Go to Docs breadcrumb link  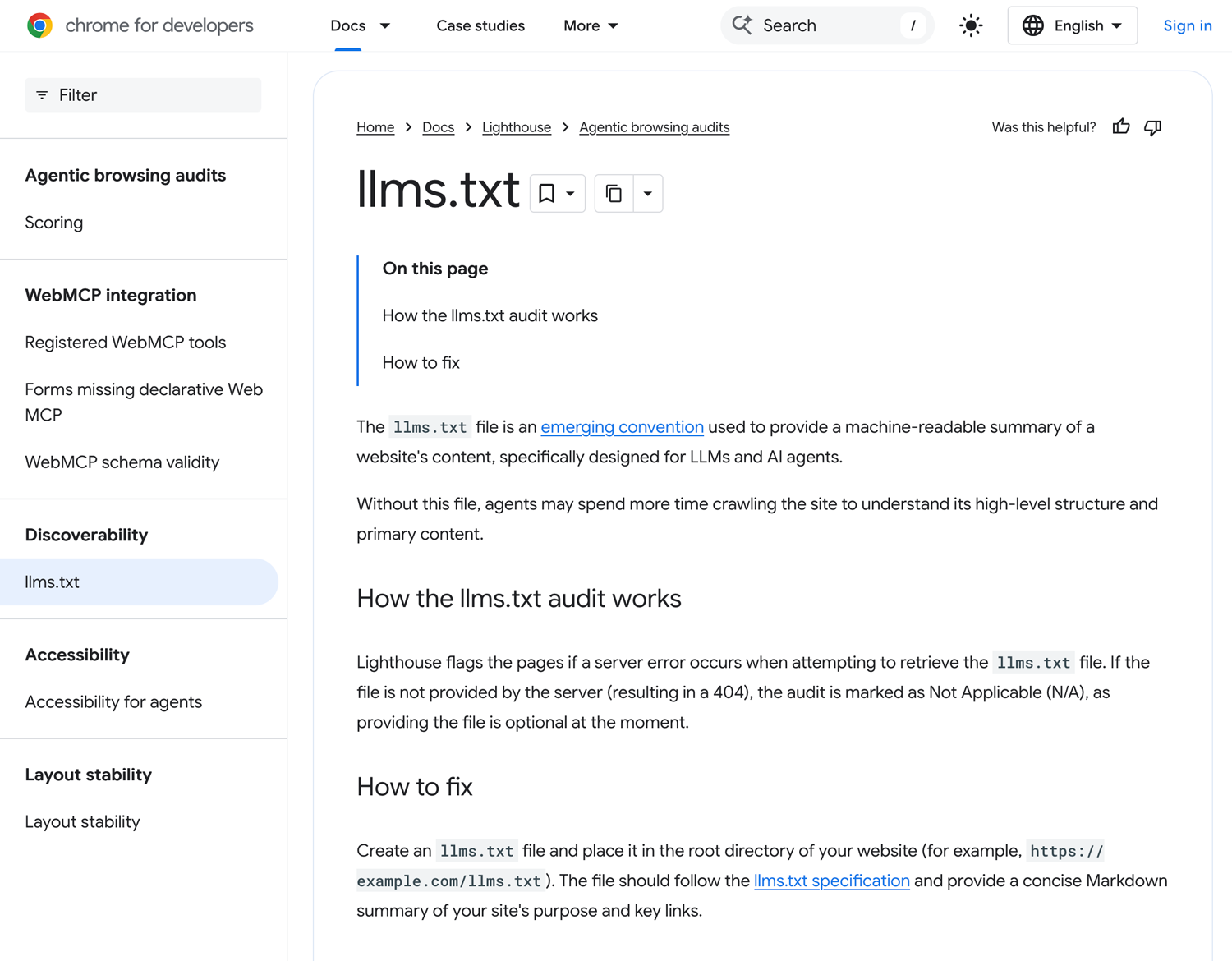click(x=438, y=127)
